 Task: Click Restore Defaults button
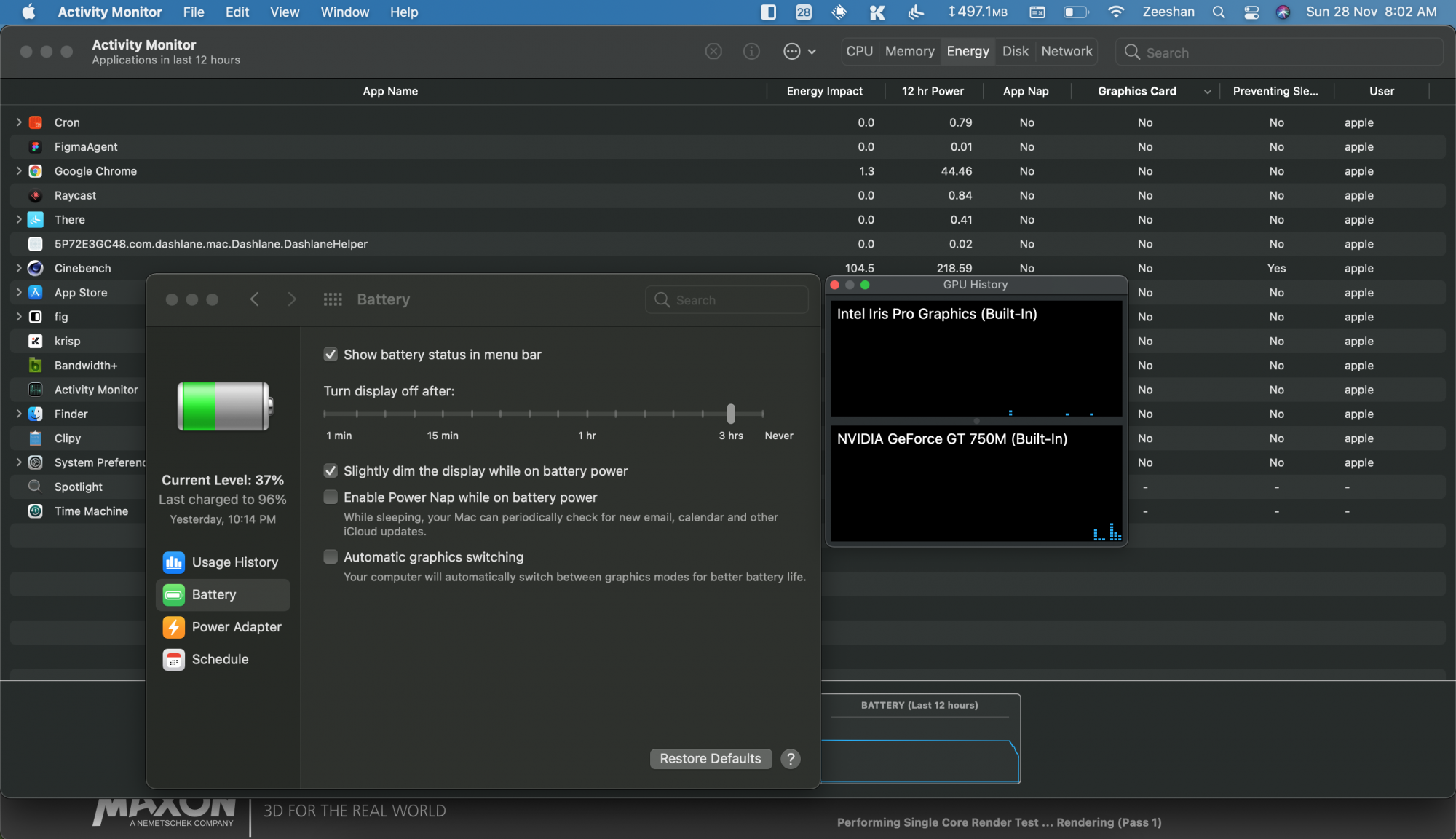pyautogui.click(x=710, y=759)
